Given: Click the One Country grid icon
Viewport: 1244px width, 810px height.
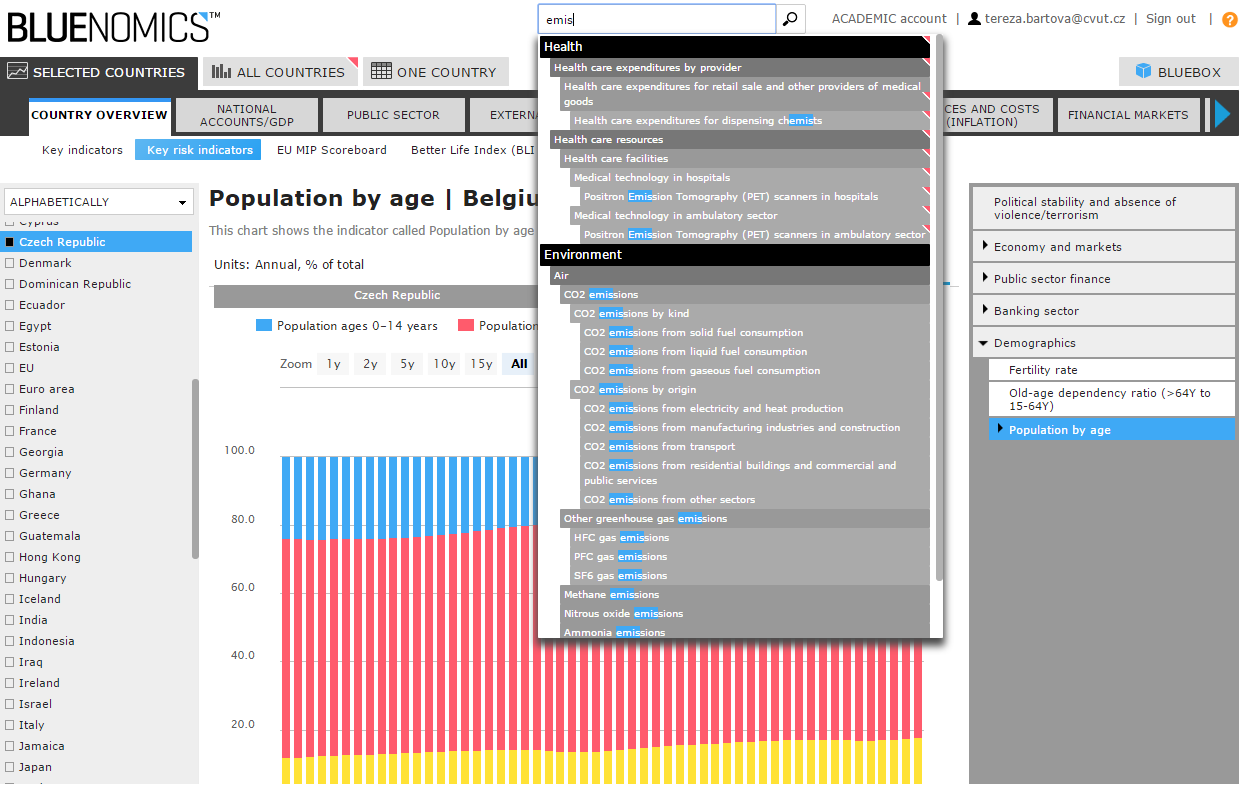Looking at the screenshot, I should 381,72.
